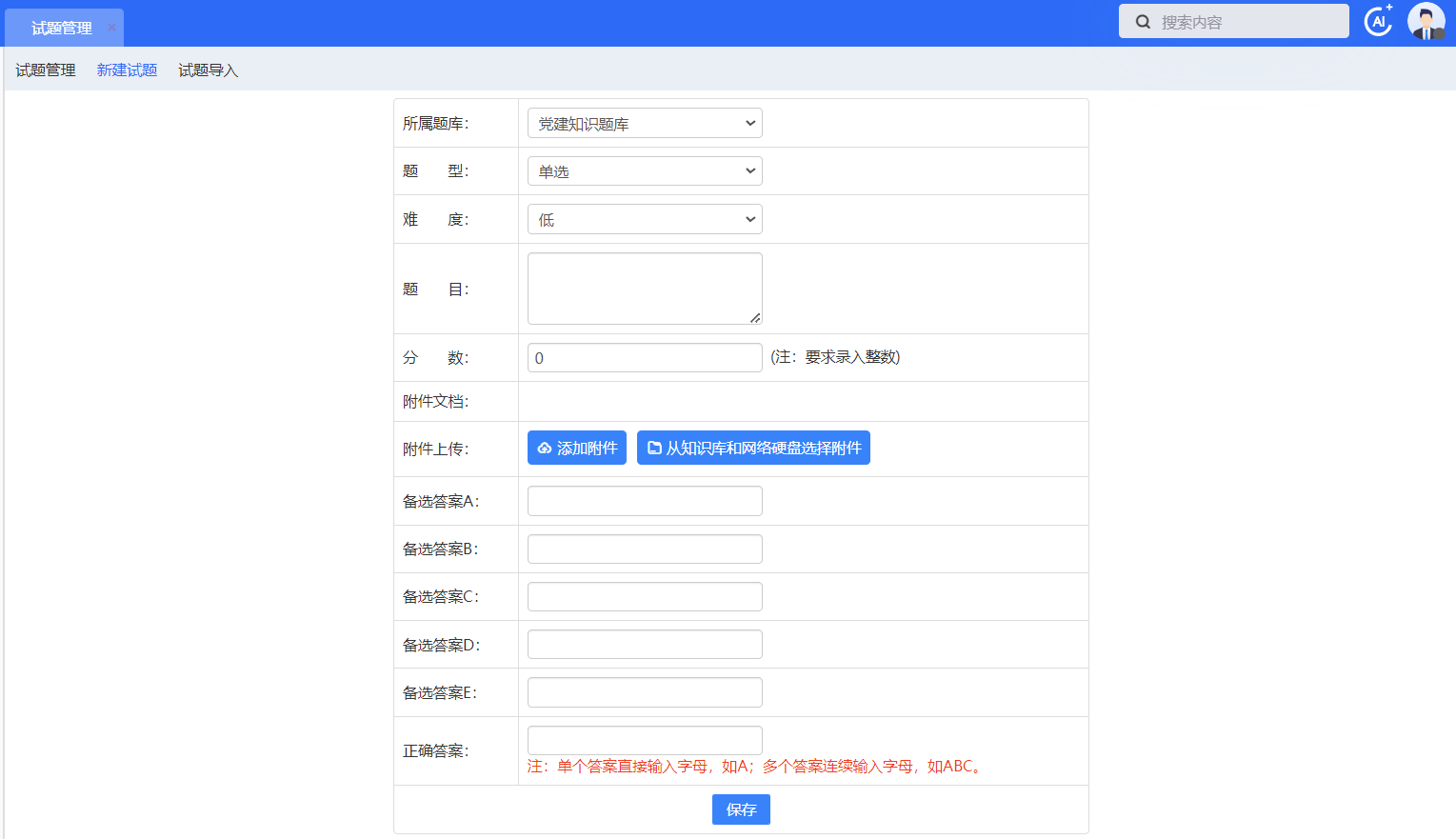Select the 新建试题 menu item
This screenshot has width=1456, height=839.
click(127, 70)
